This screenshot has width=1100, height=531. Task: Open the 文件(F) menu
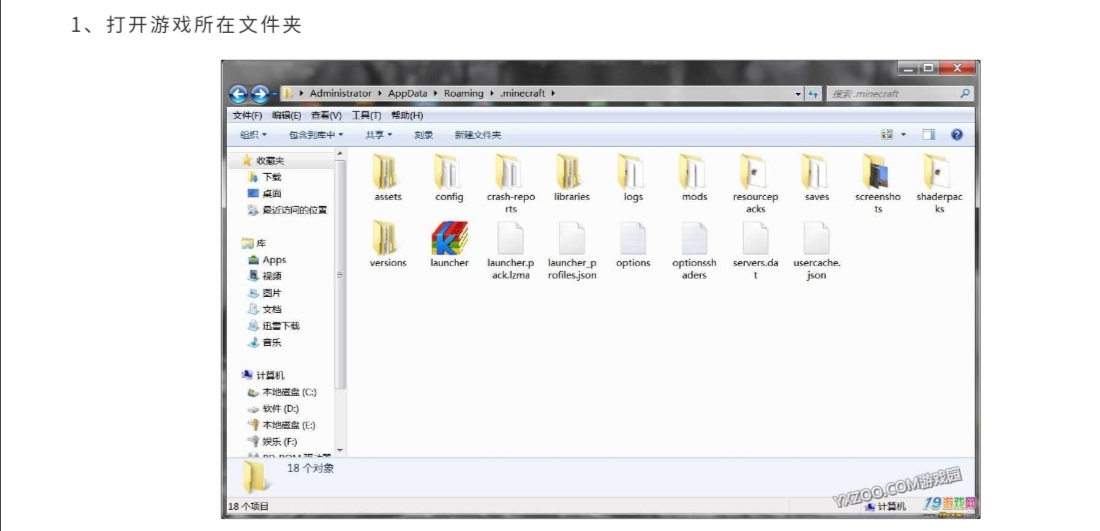247,115
